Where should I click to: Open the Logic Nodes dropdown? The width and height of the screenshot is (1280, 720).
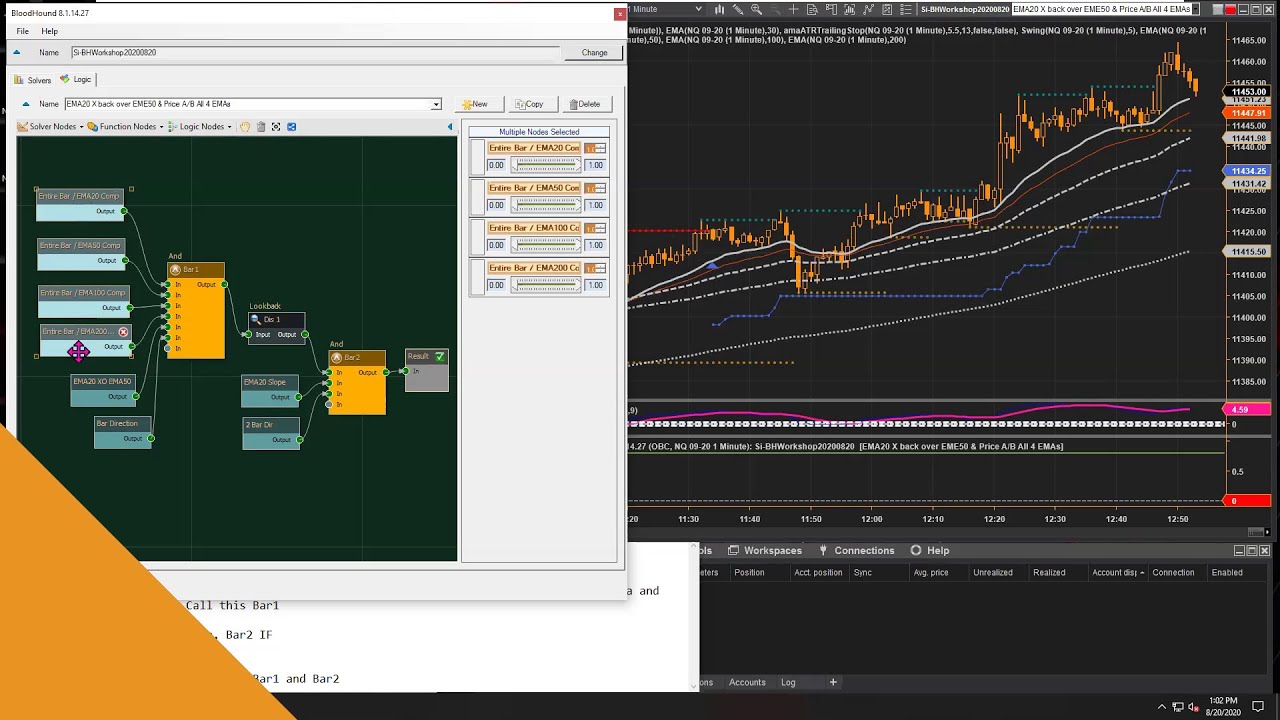[x=201, y=127]
